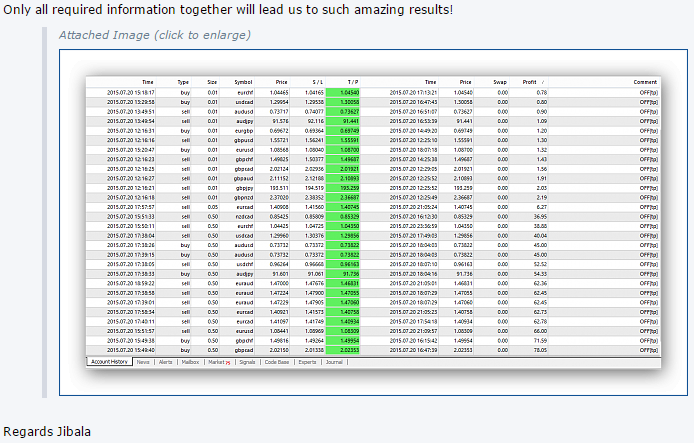Click the Swap column header
The height and width of the screenshot is (443, 694).
[x=500, y=82]
